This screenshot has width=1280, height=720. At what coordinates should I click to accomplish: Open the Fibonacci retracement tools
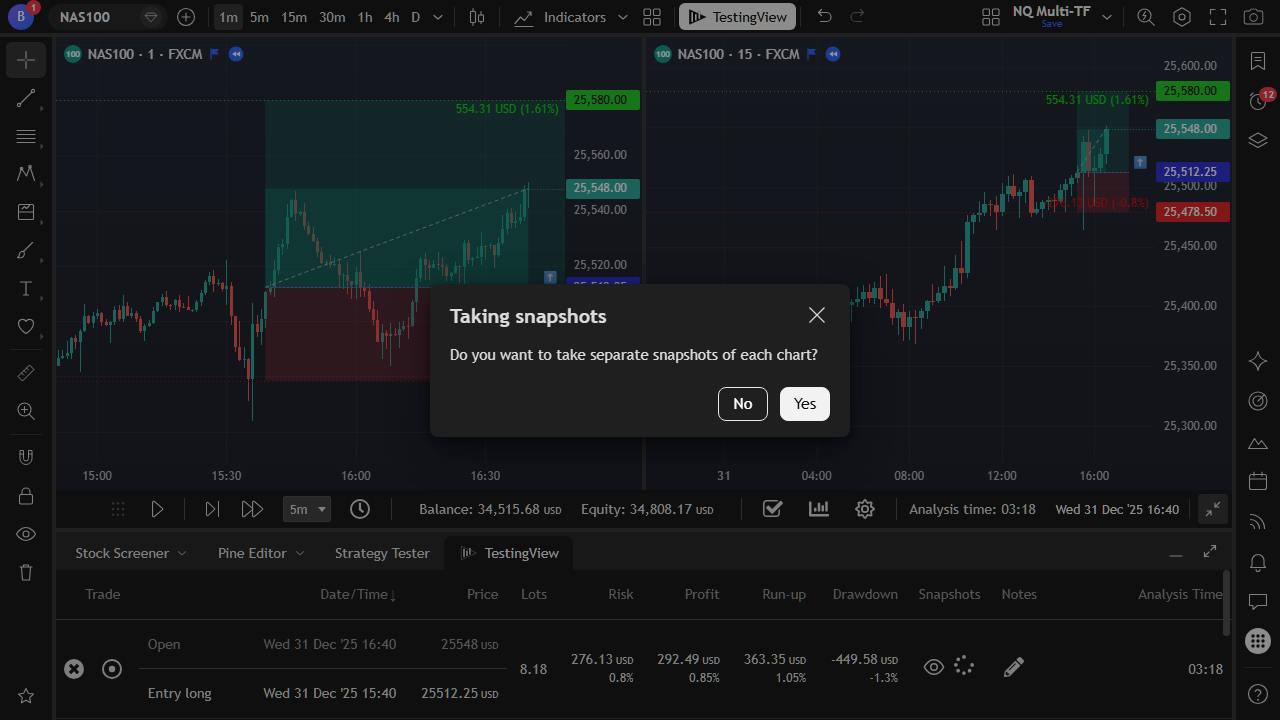pos(26,136)
